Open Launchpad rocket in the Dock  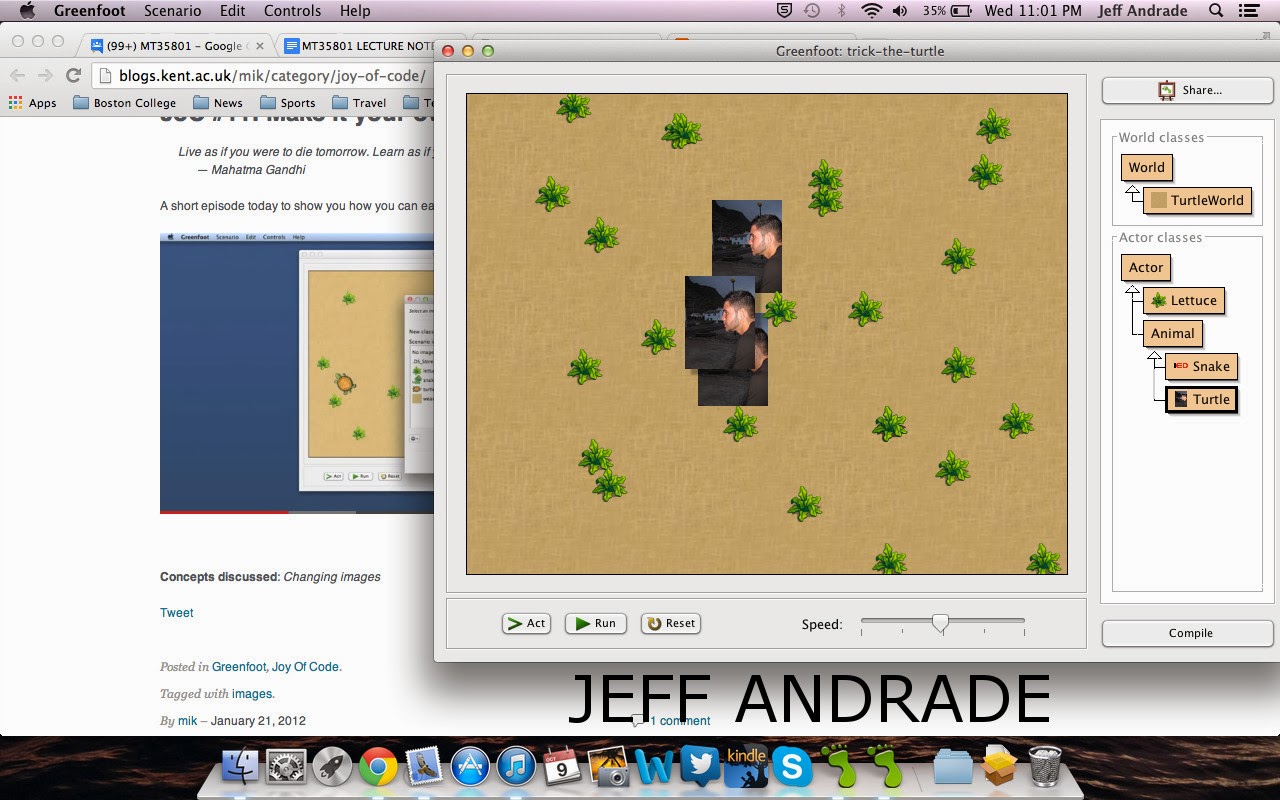pyautogui.click(x=332, y=767)
